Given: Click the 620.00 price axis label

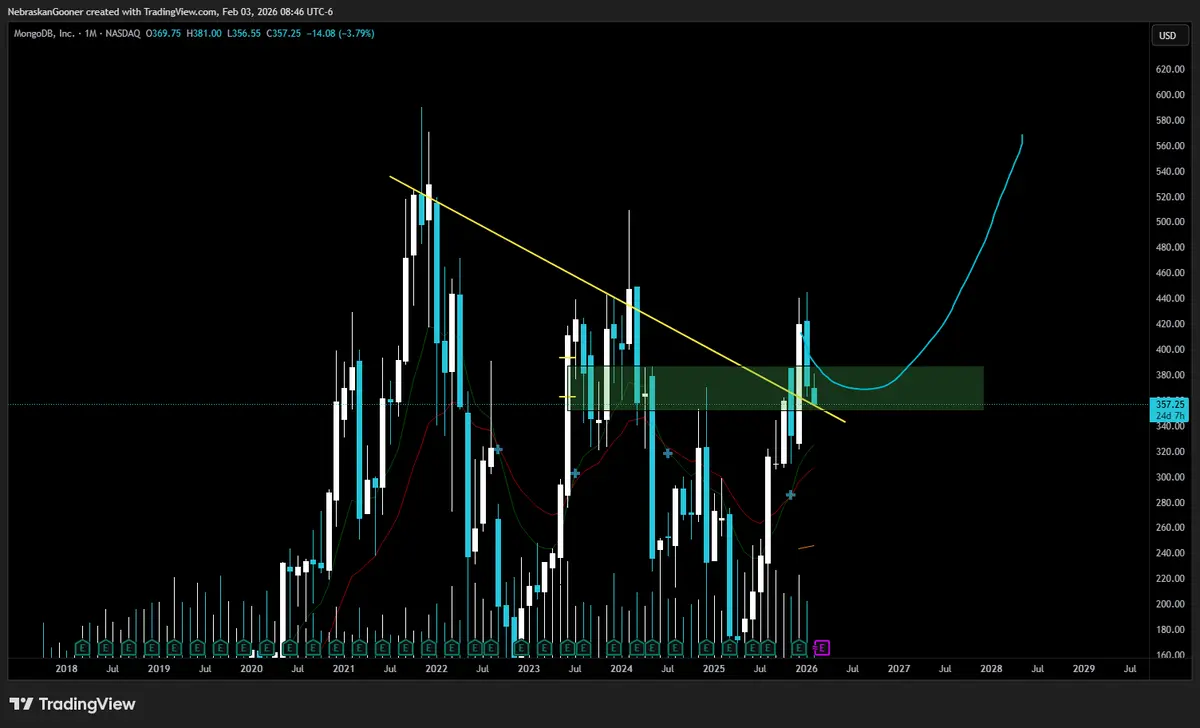Looking at the screenshot, I should (1170, 70).
